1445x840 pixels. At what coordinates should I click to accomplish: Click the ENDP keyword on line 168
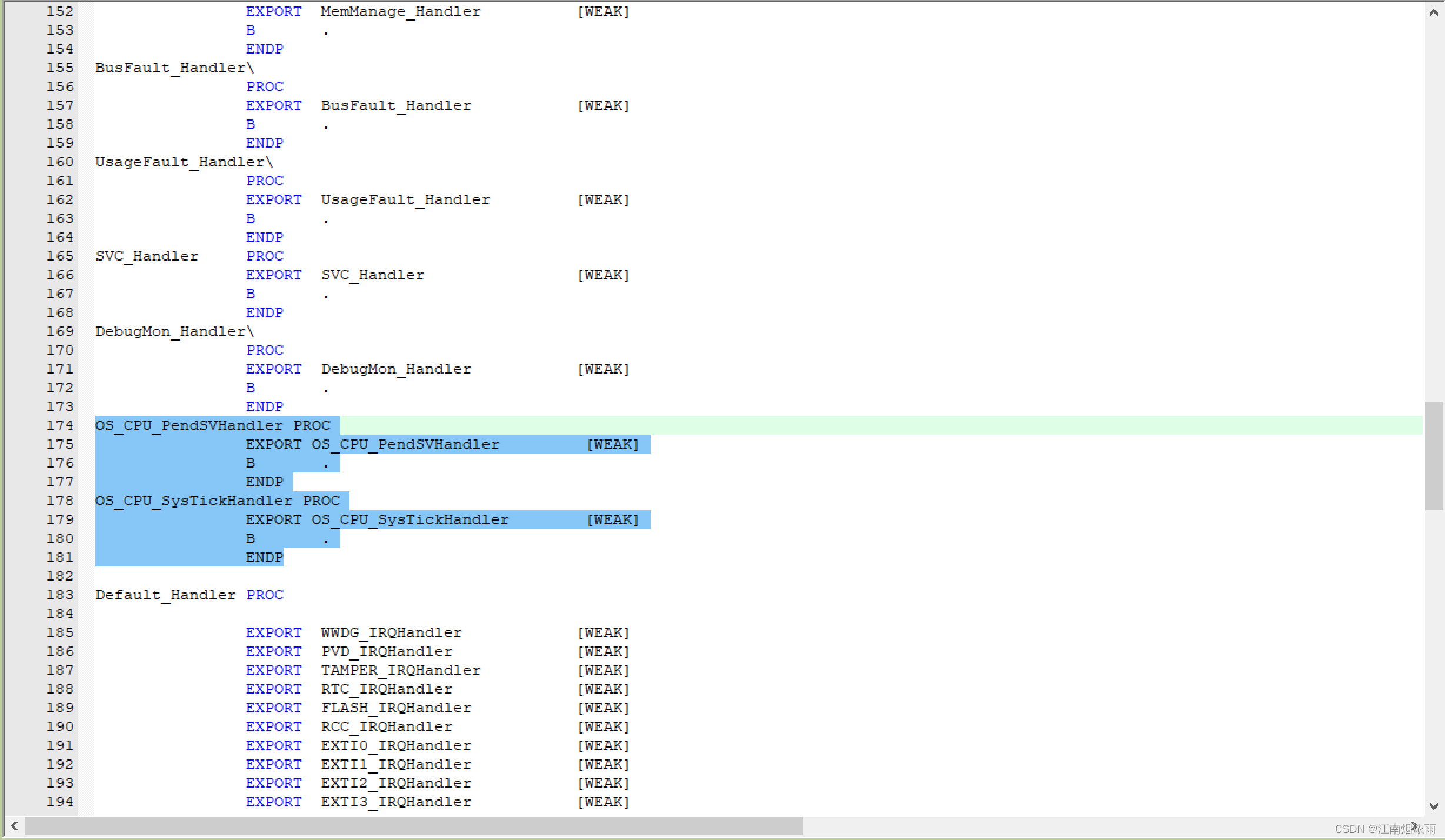click(x=265, y=312)
